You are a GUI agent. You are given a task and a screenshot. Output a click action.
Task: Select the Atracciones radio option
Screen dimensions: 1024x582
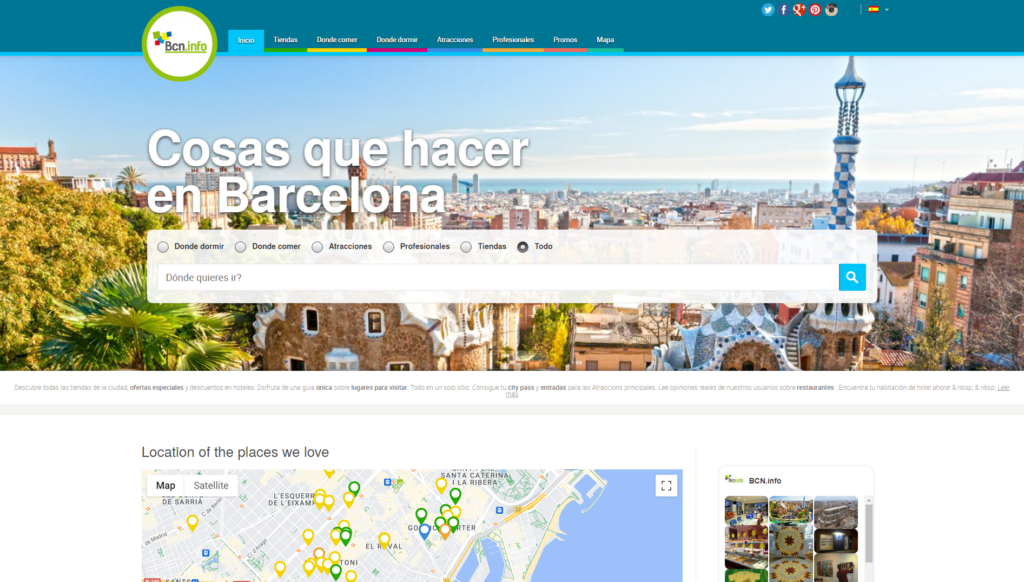(317, 247)
